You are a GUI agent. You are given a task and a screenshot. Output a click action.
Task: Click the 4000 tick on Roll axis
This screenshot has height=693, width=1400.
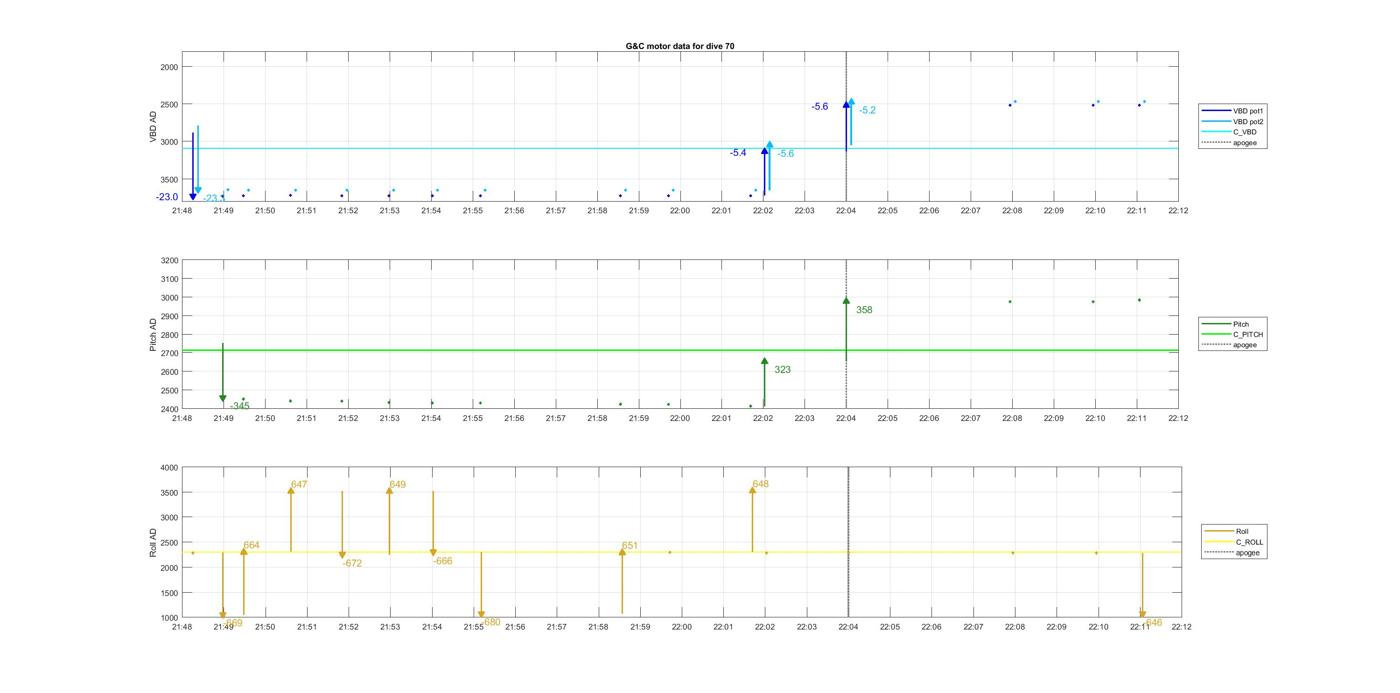pos(169,468)
